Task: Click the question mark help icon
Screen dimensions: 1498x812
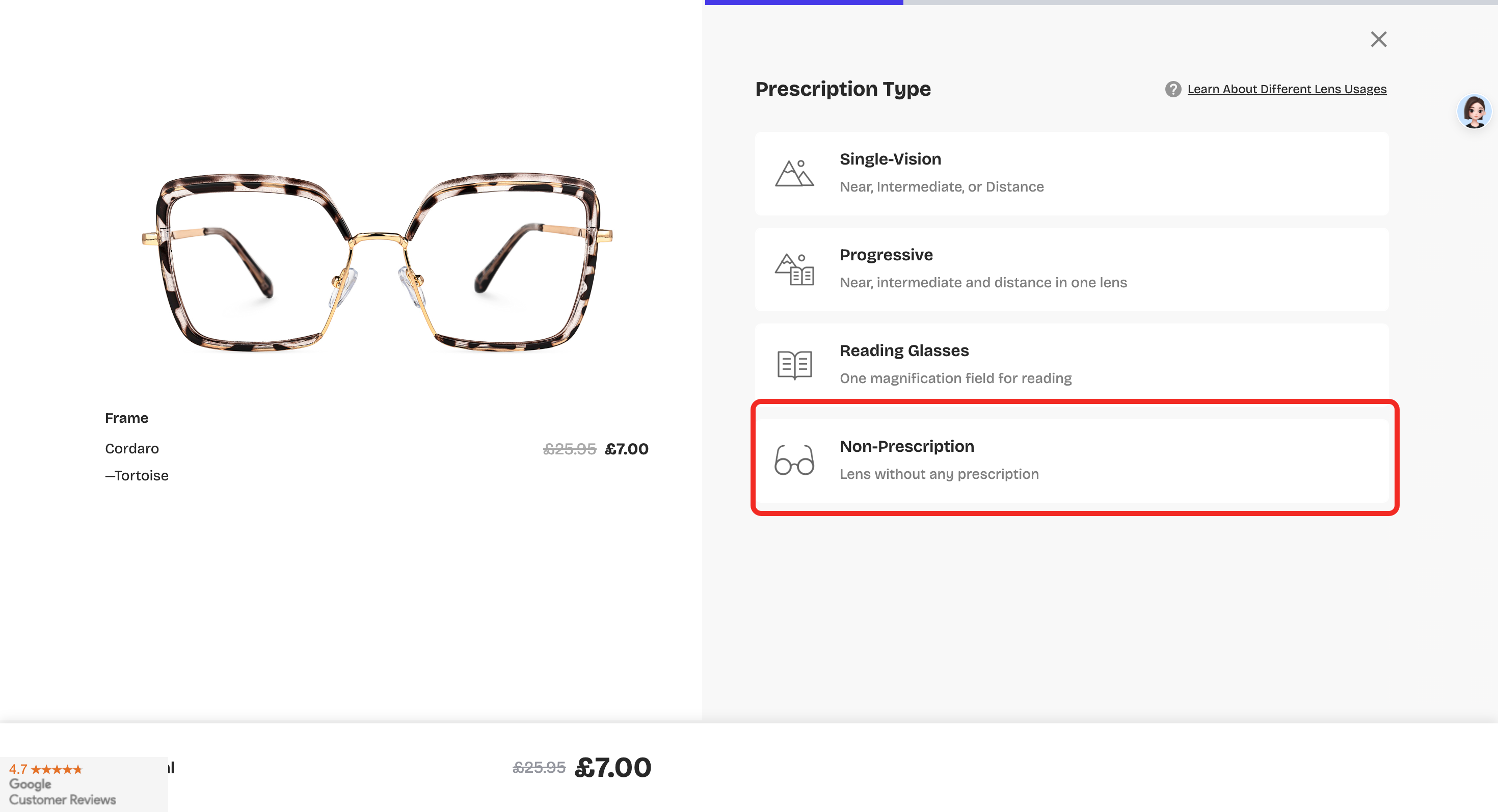Action: click(x=1172, y=89)
